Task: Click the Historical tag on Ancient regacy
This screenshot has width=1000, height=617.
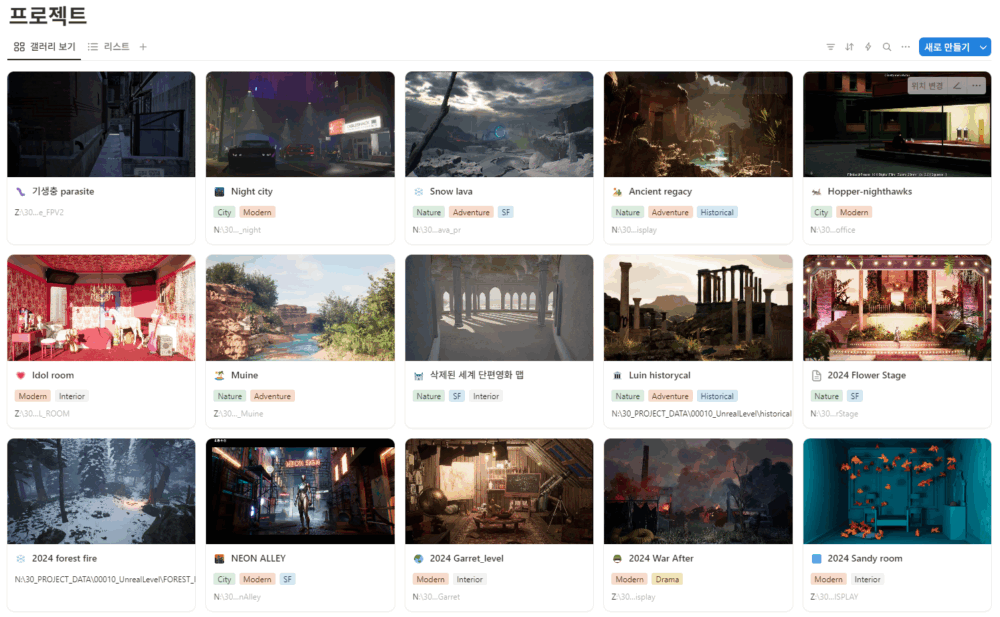Action: click(x=717, y=212)
